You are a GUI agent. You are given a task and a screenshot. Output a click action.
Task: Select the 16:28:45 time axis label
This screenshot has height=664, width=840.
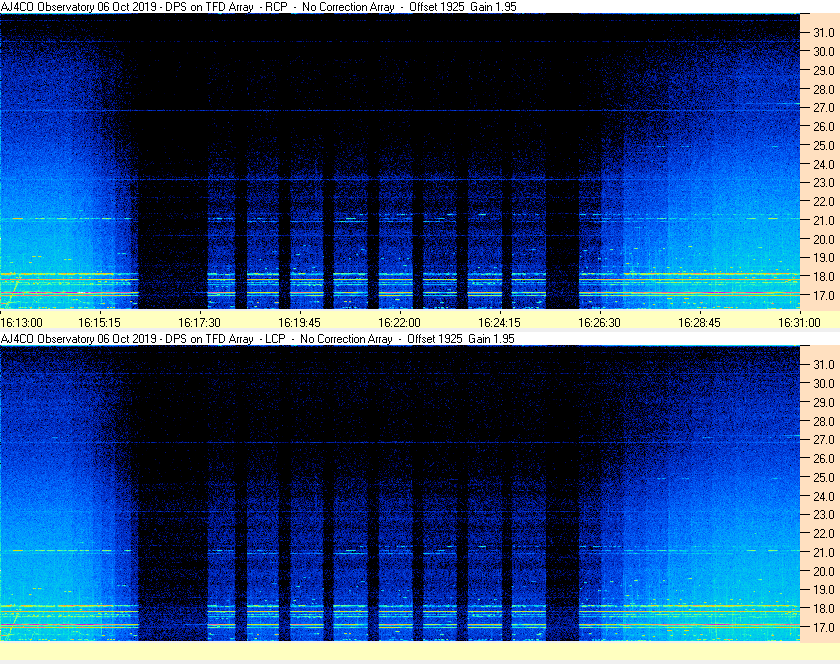(700, 323)
